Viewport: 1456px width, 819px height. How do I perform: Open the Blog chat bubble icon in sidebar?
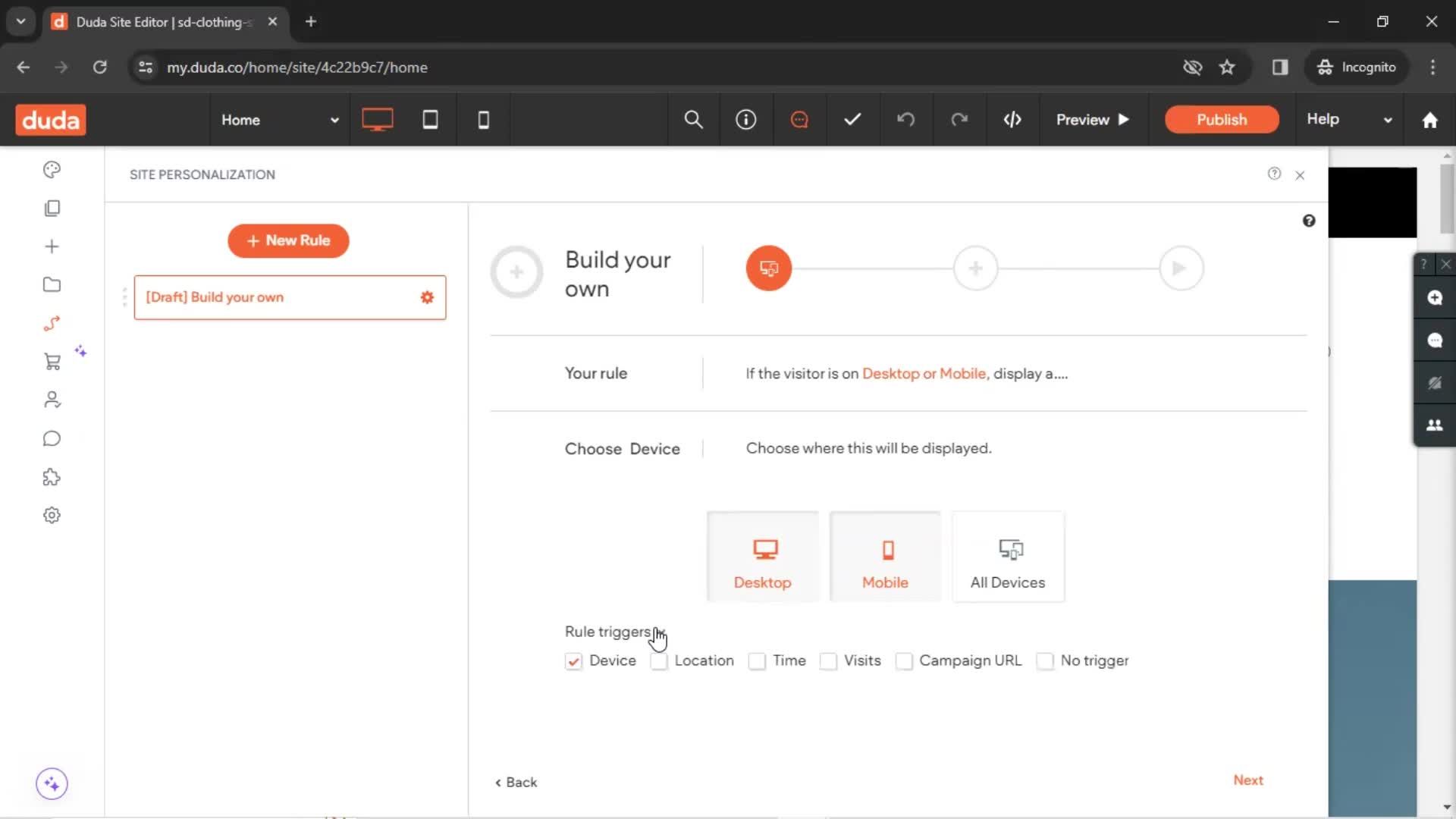pyautogui.click(x=52, y=439)
